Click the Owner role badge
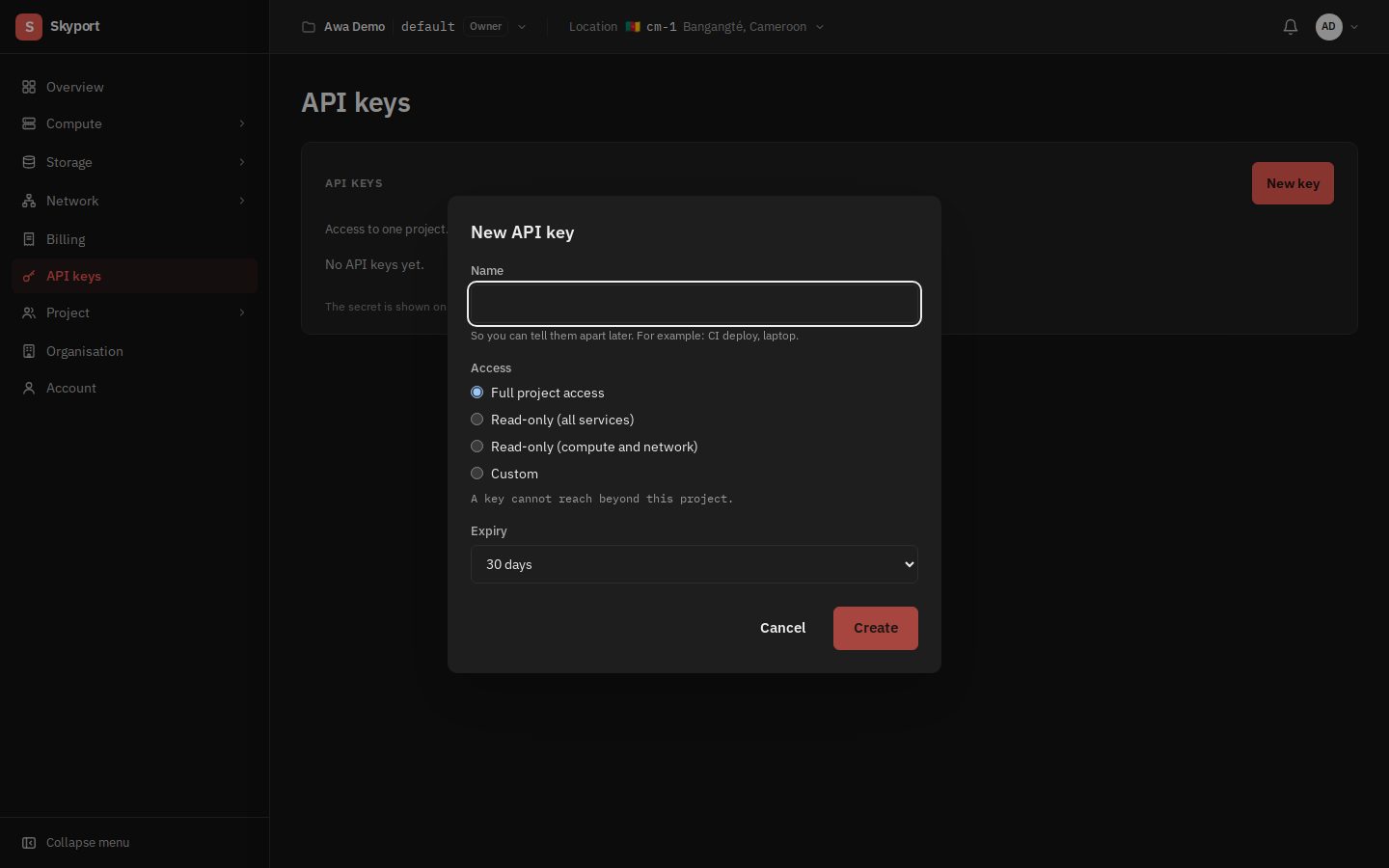Screen dimensions: 1389x868 pos(486,27)
